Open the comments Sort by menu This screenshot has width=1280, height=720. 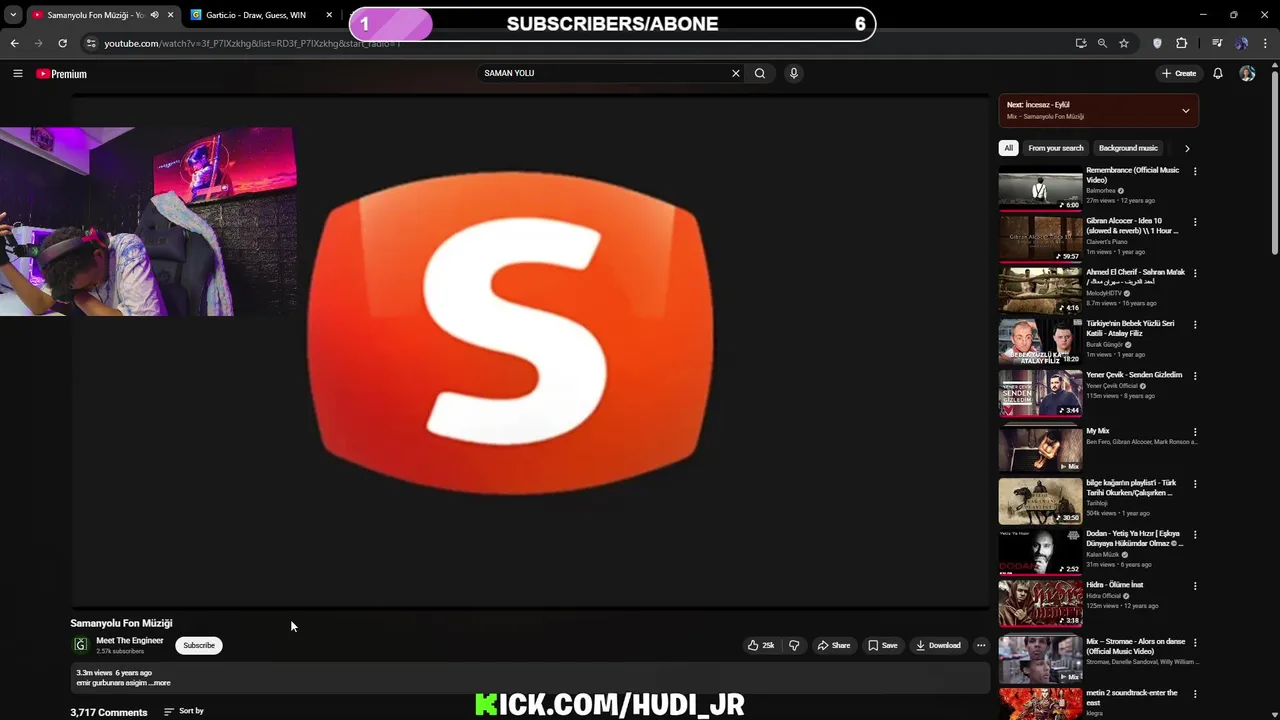click(x=184, y=711)
